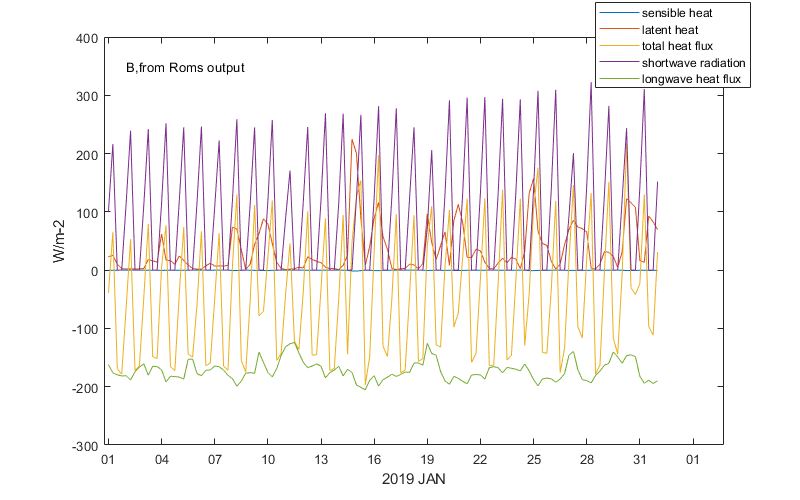Click the 31 date tick label

point(640,460)
